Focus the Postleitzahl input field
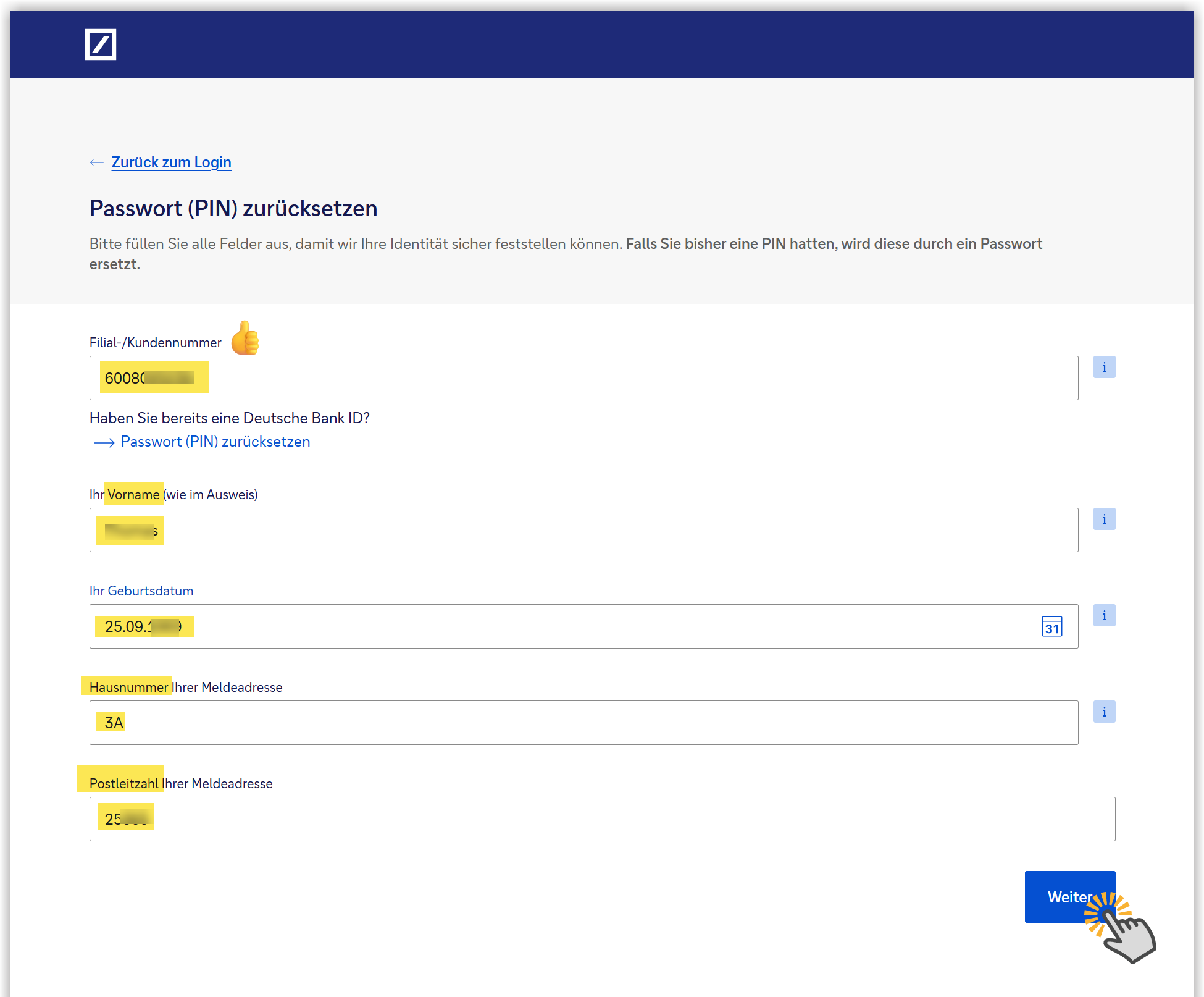The width and height of the screenshot is (1204, 997). pyautogui.click(x=602, y=819)
